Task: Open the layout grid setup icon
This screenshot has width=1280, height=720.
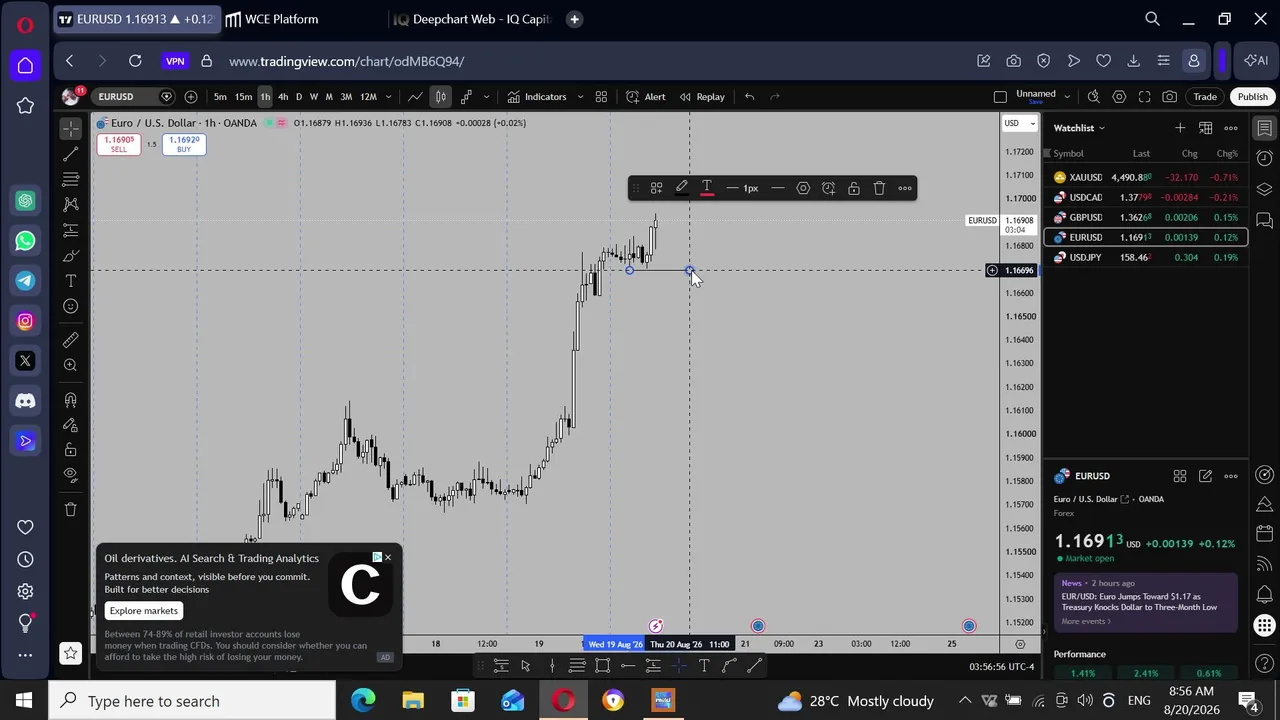Action: (x=601, y=97)
